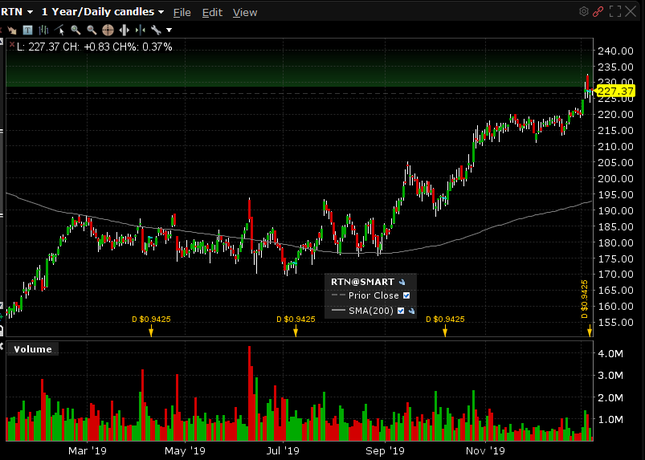This screenshot has height=460, width=645.
Task: Click the 200.00 price axis label
Action: click(x=616, y=179)
